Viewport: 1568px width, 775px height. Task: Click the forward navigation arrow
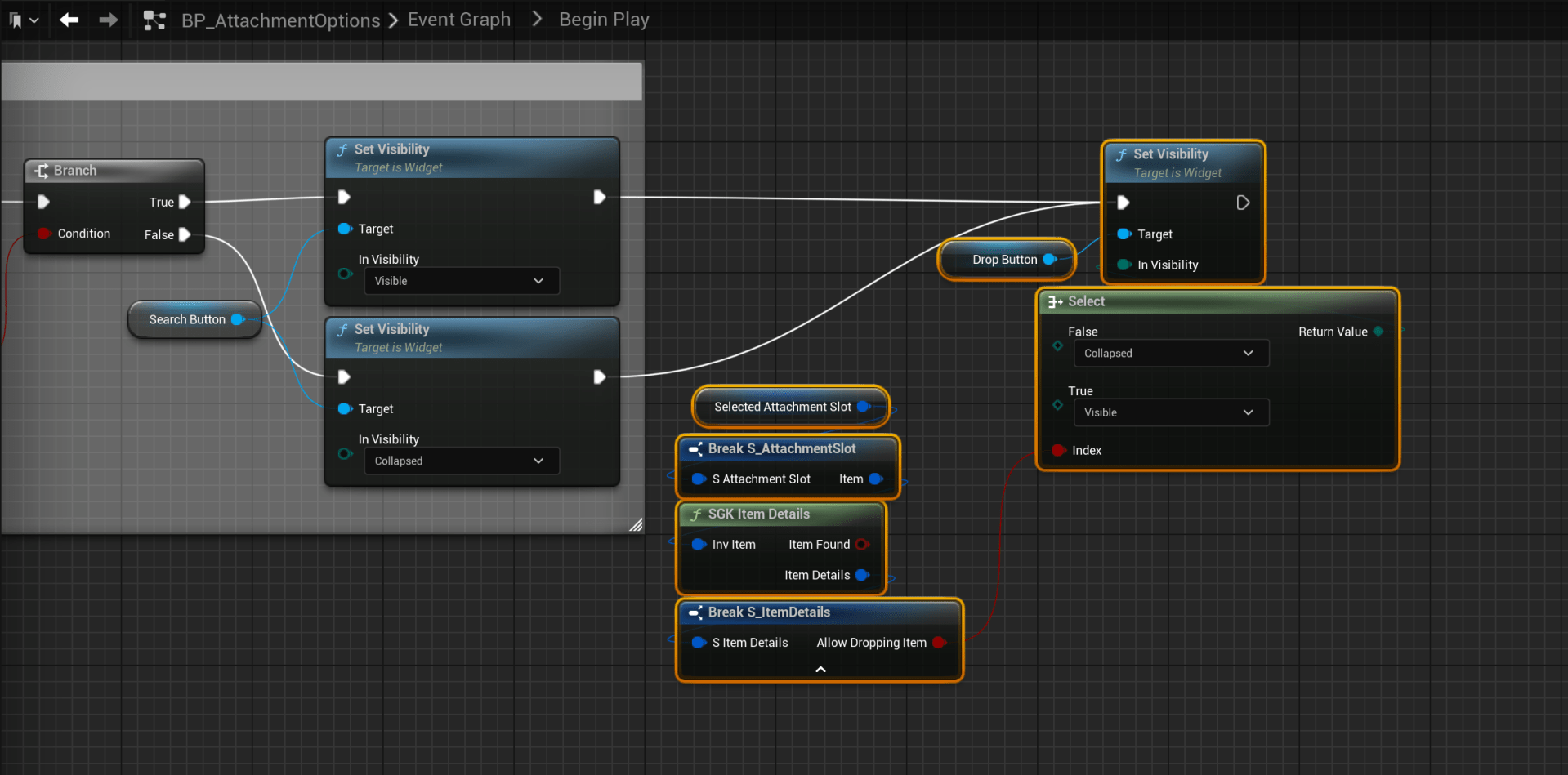point(109,20)
